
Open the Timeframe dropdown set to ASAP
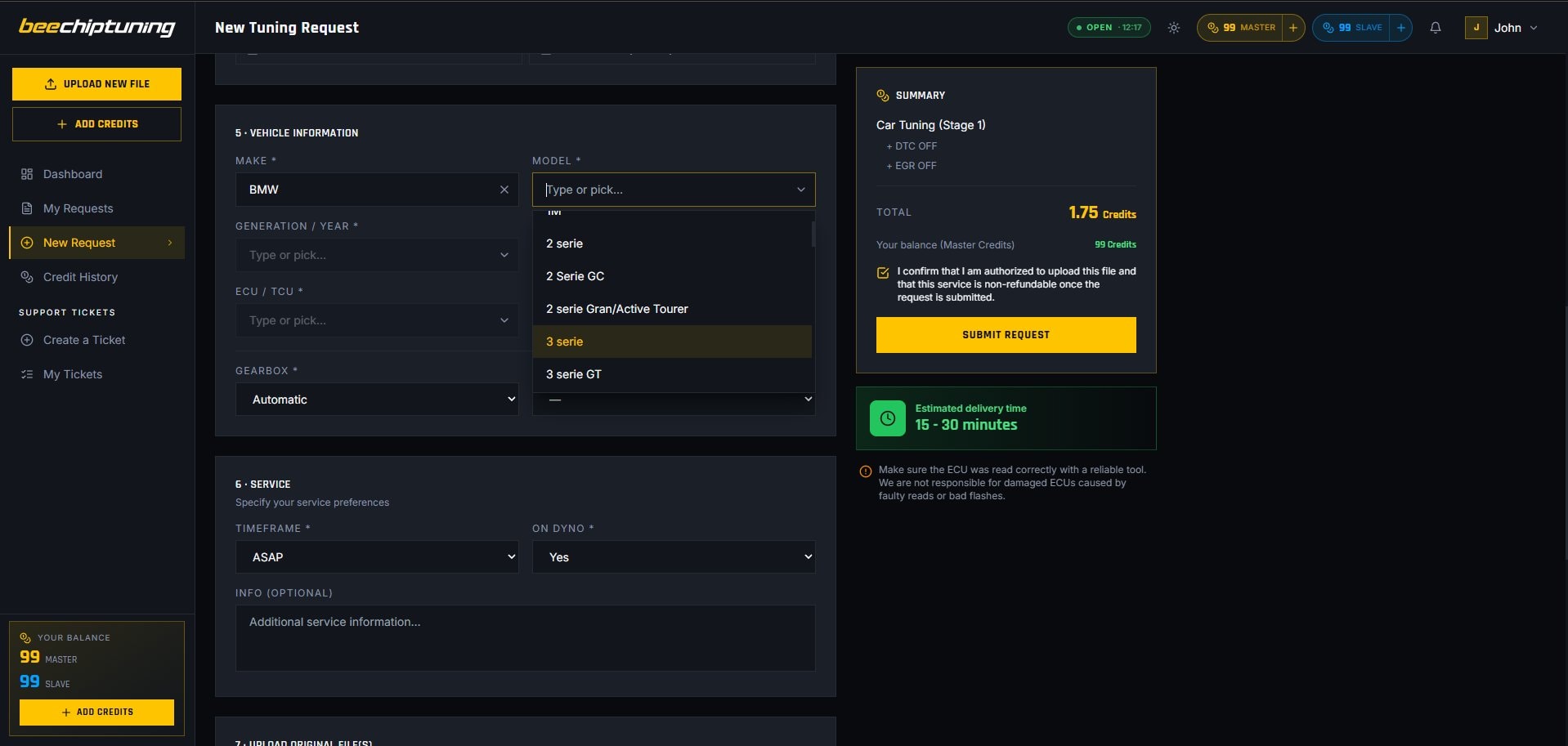coord(377,557)
